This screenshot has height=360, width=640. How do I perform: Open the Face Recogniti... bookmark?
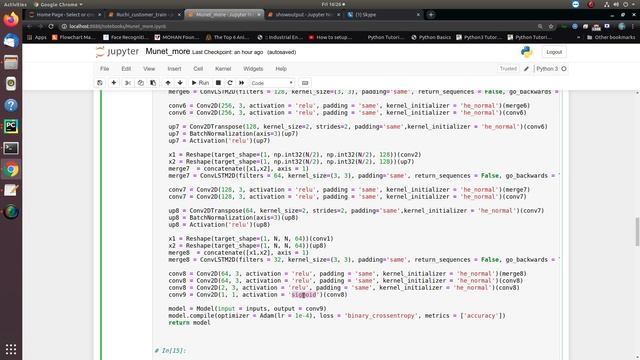(x=125, y=37)
